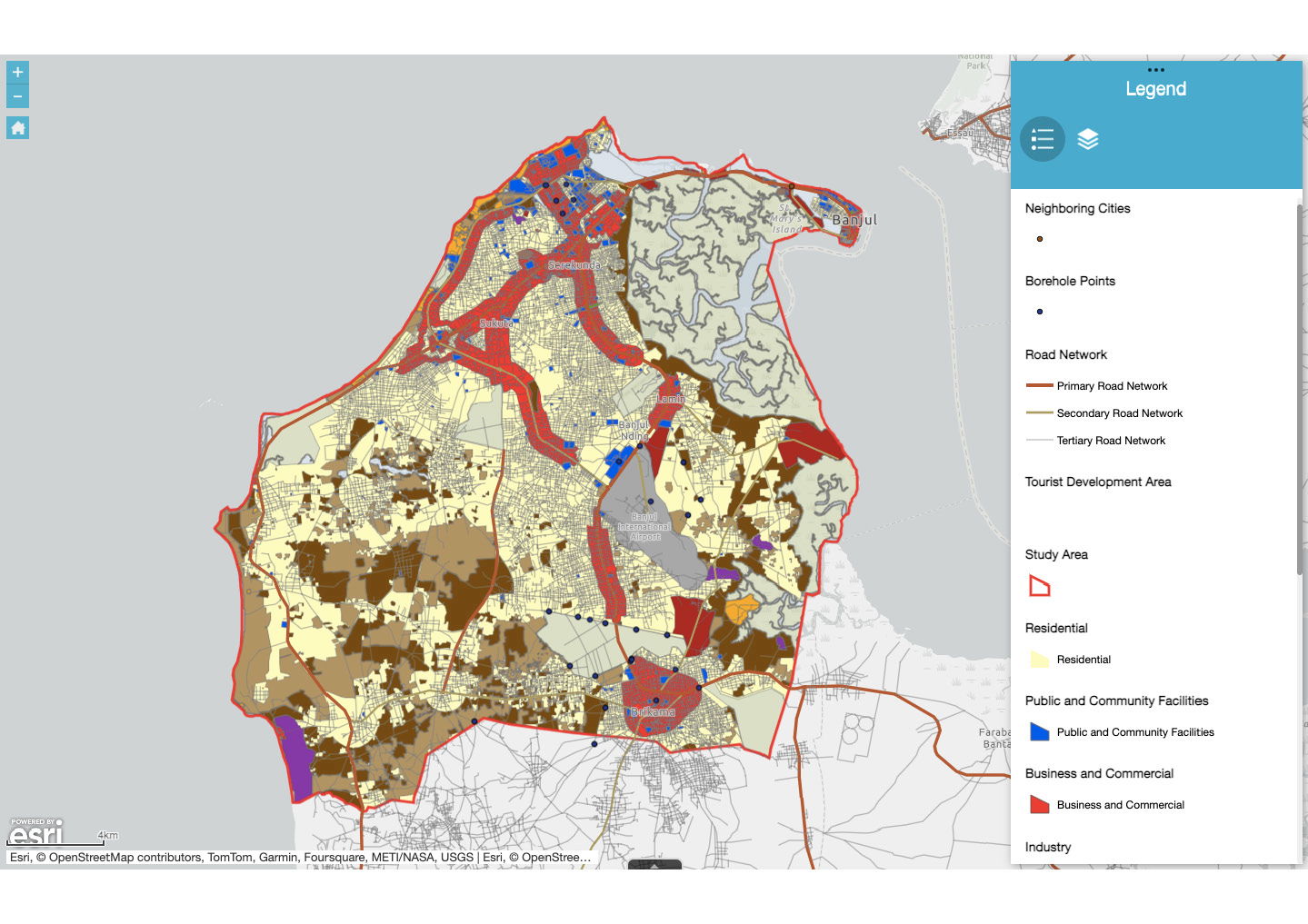Click the Powered by Esri logo

pos(35,832)
